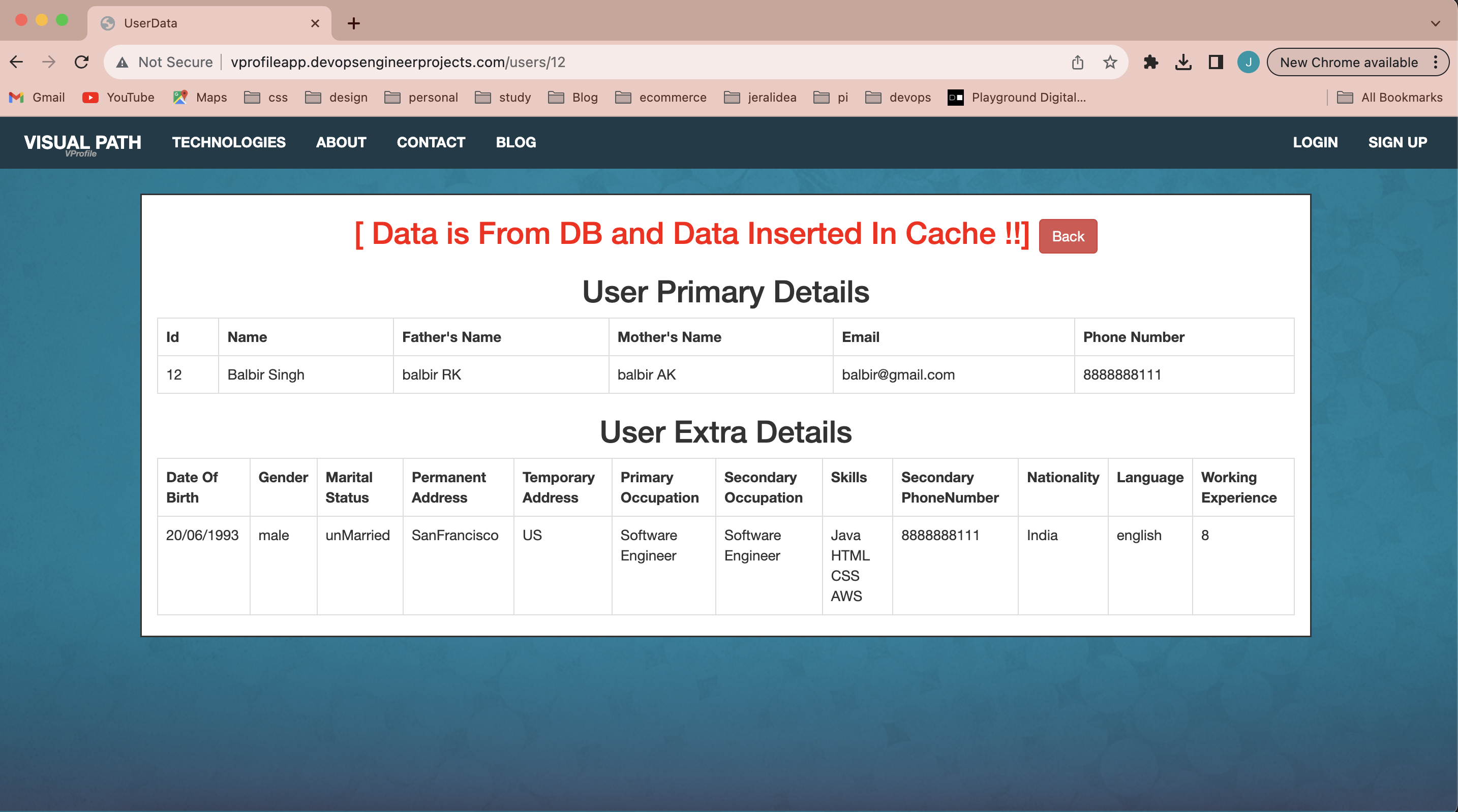The image size is (1458, 812).
Task: Open a new tab with plus button
Action: point(354,23)
